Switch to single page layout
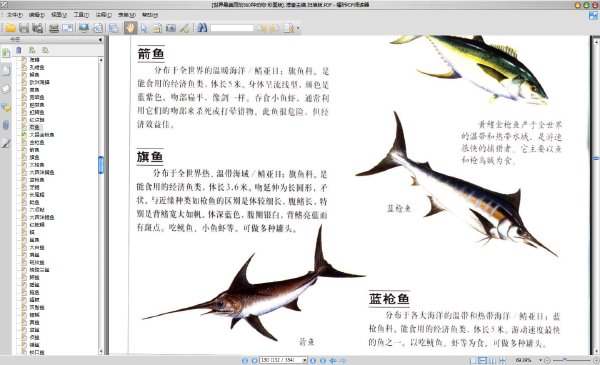This screenshot has width=600, height=365. [x=473, y=360]
